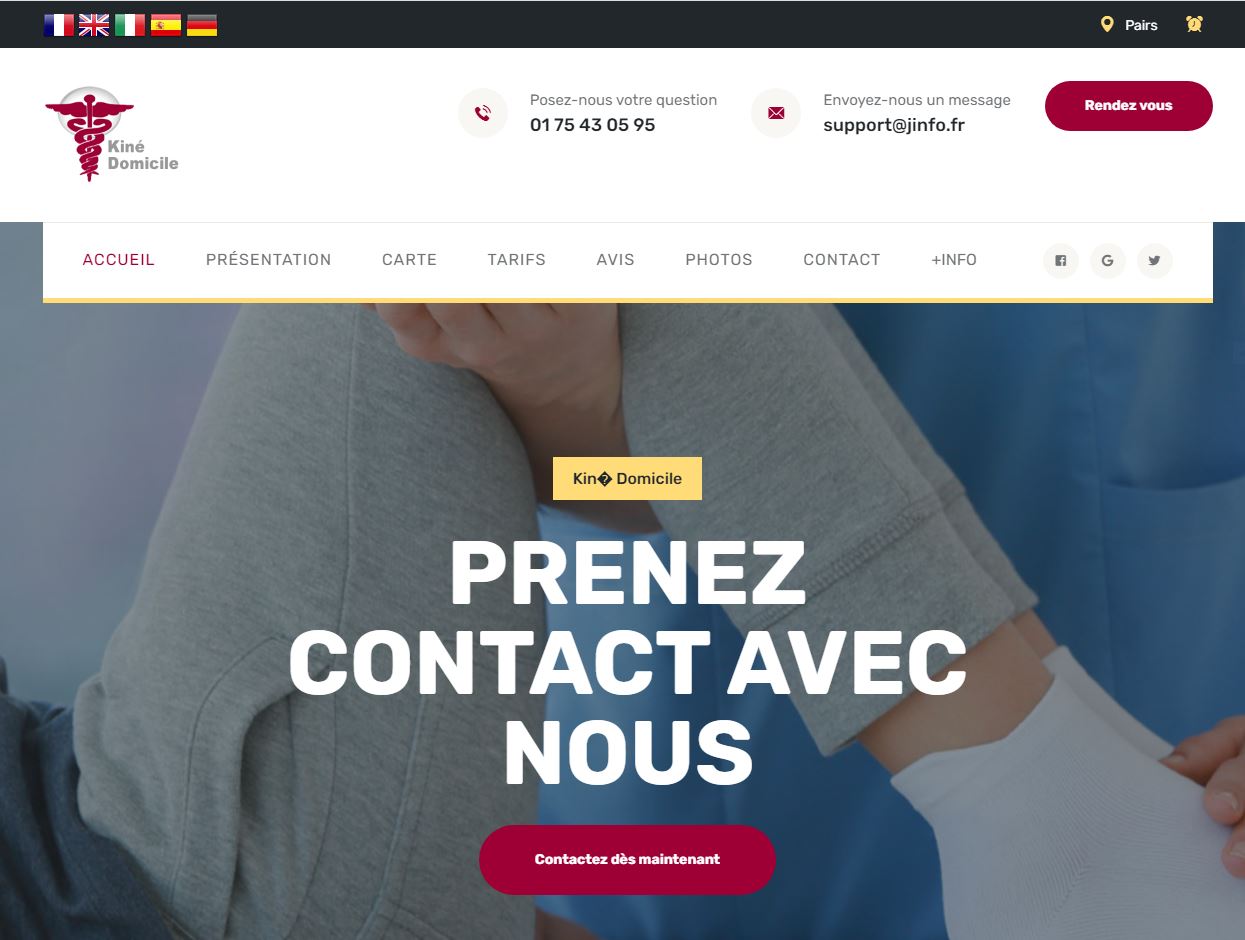The width and height of the screenshot is (1245, 940).
Task: Click the alarm clock icon in top bar
Action: pos(1194,24)
